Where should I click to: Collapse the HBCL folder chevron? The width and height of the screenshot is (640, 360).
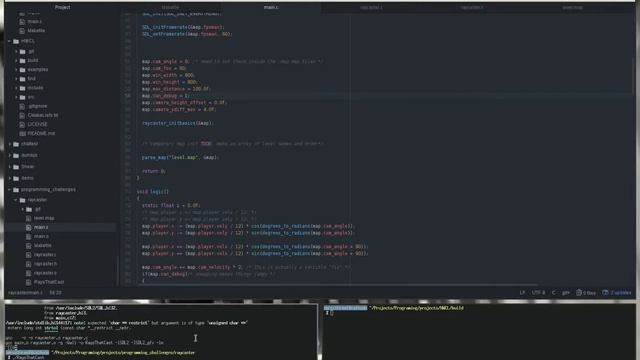click(x=10, y=41)
